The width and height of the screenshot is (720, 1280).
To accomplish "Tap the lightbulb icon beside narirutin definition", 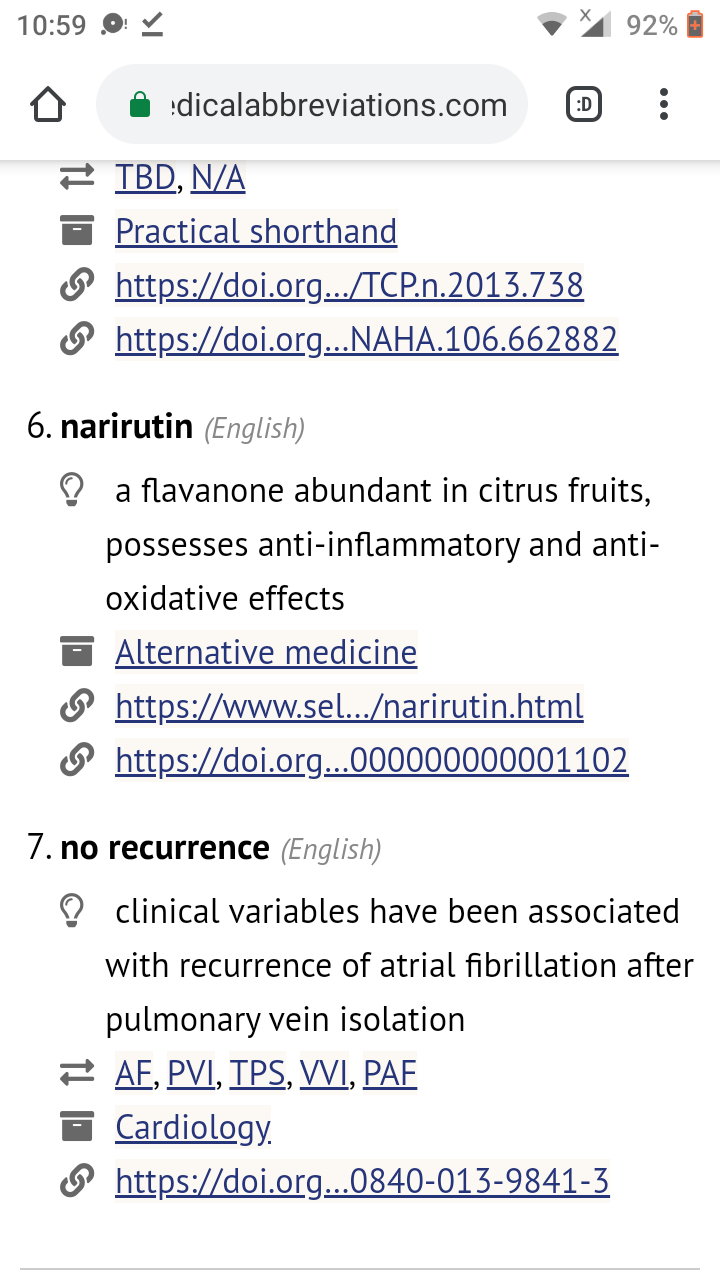I will click(72, 491).
